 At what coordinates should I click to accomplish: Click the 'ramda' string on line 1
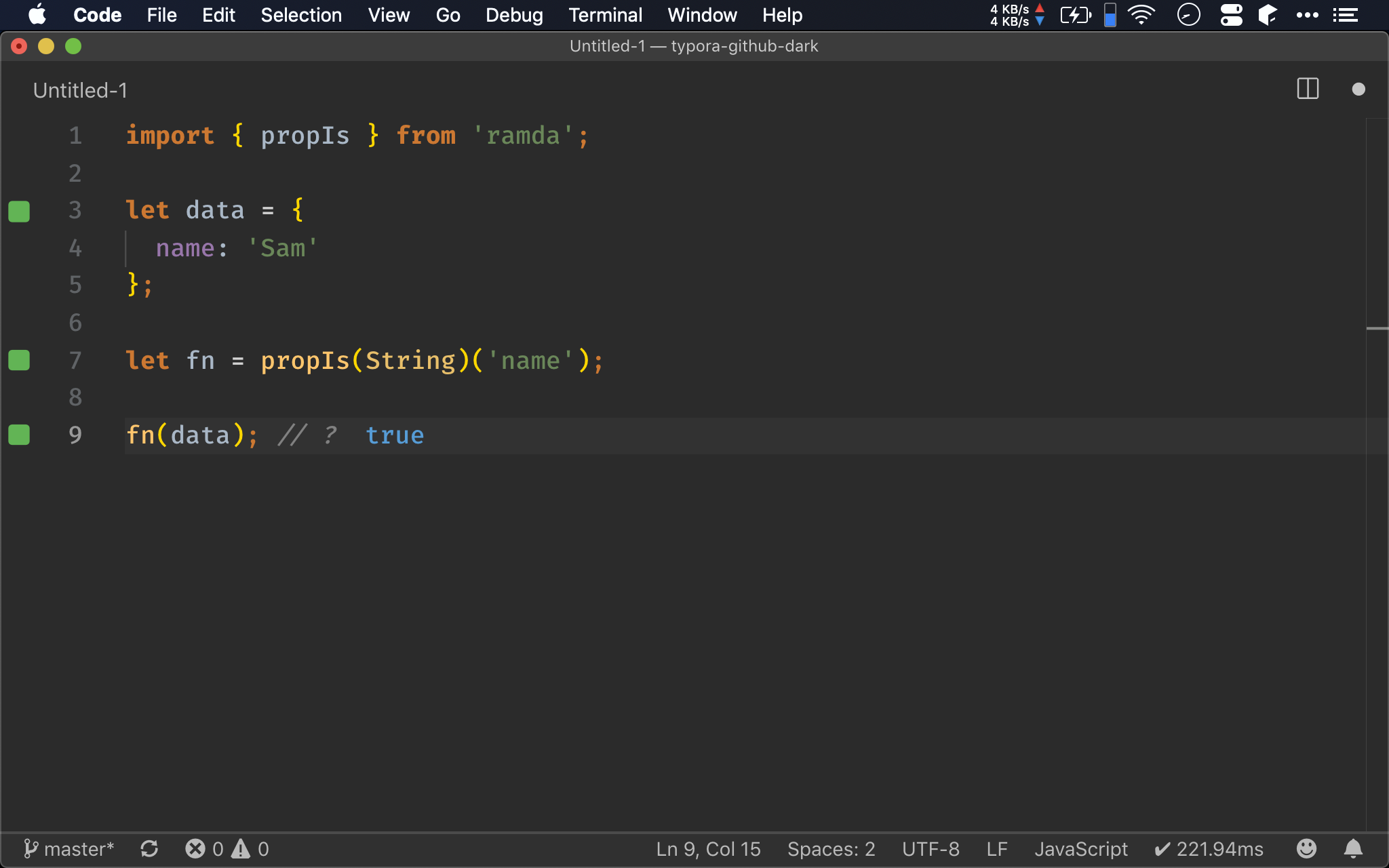[523, 136]
